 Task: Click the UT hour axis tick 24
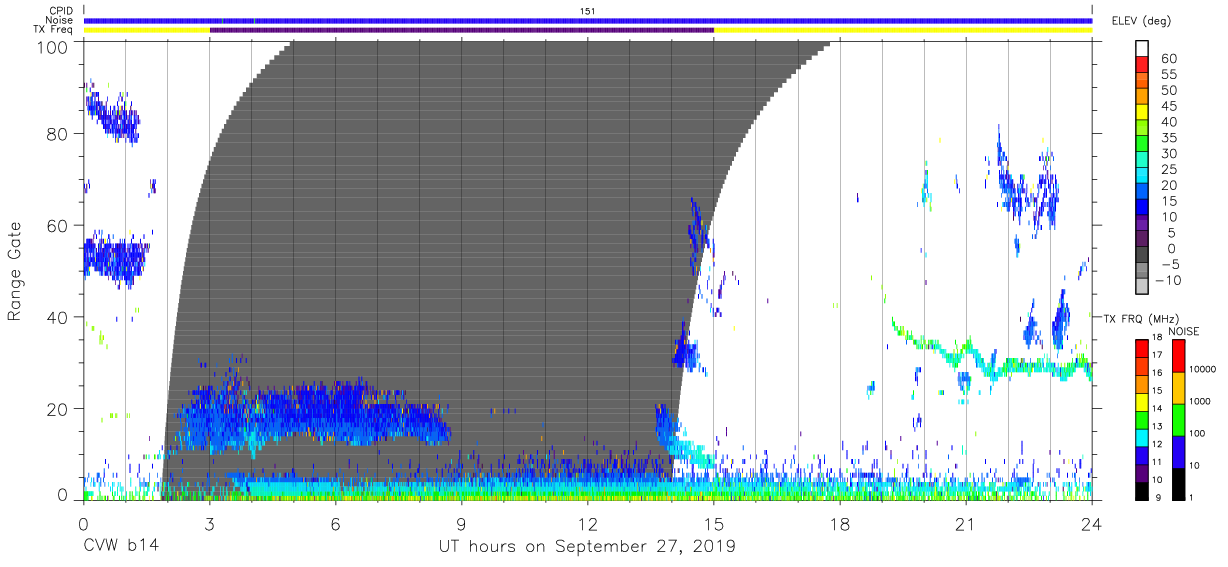pyautogui.click(x=1092, y=525)
